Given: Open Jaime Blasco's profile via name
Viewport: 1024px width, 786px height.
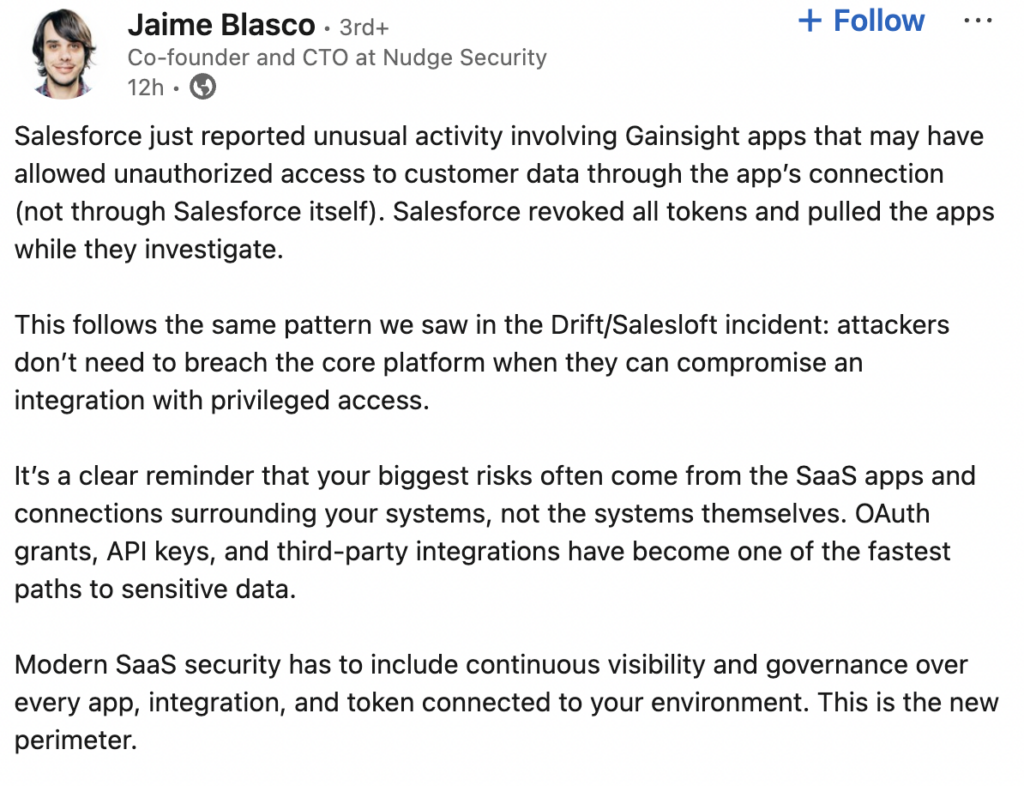Looking at the screenshot, I should coord(221,26).
